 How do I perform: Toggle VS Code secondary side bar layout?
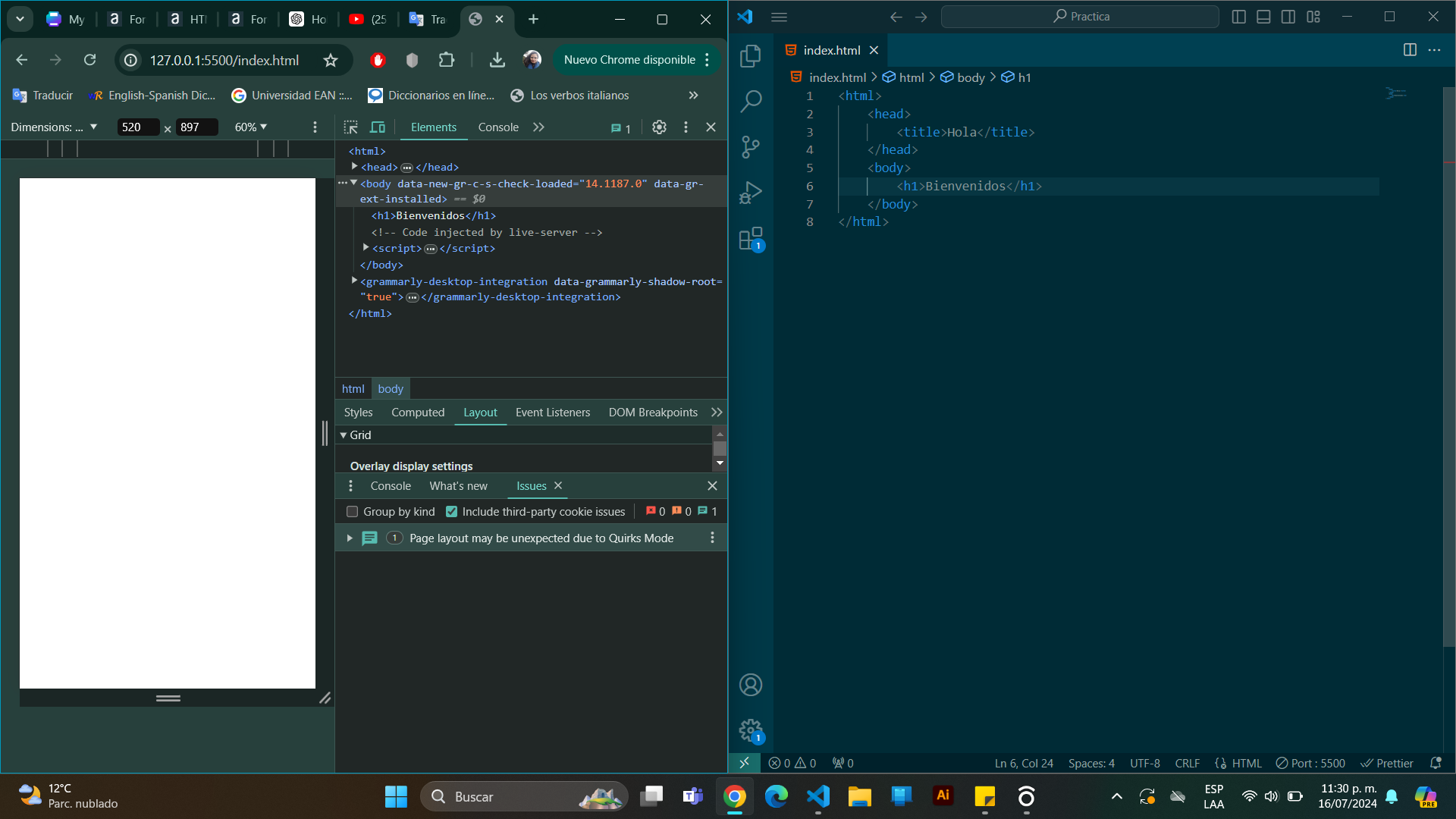[x=1288, y=17]
